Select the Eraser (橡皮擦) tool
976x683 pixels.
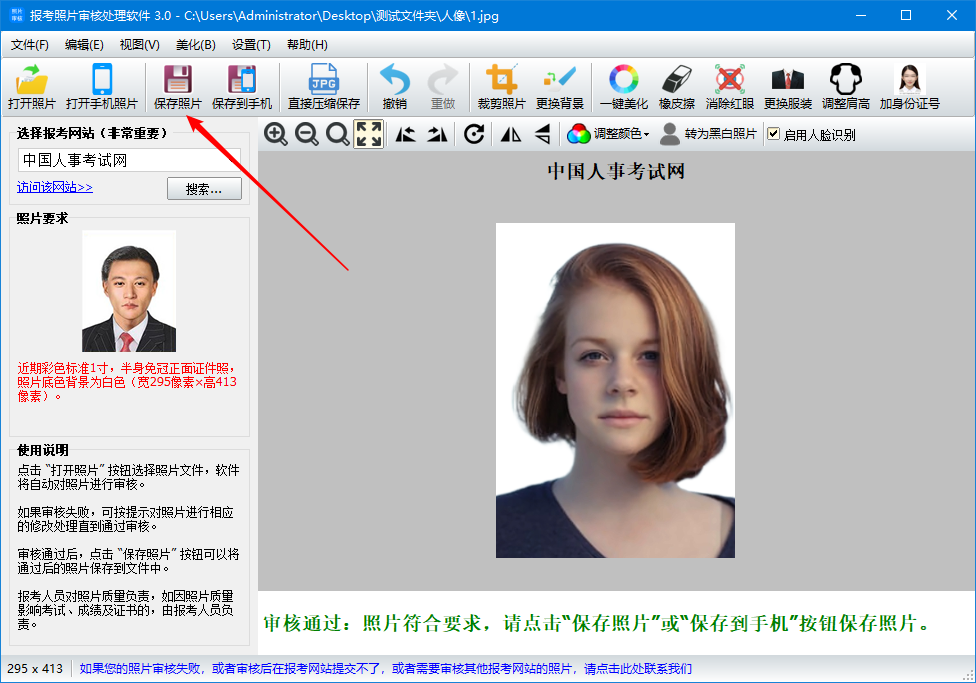[x=676, y=87]
